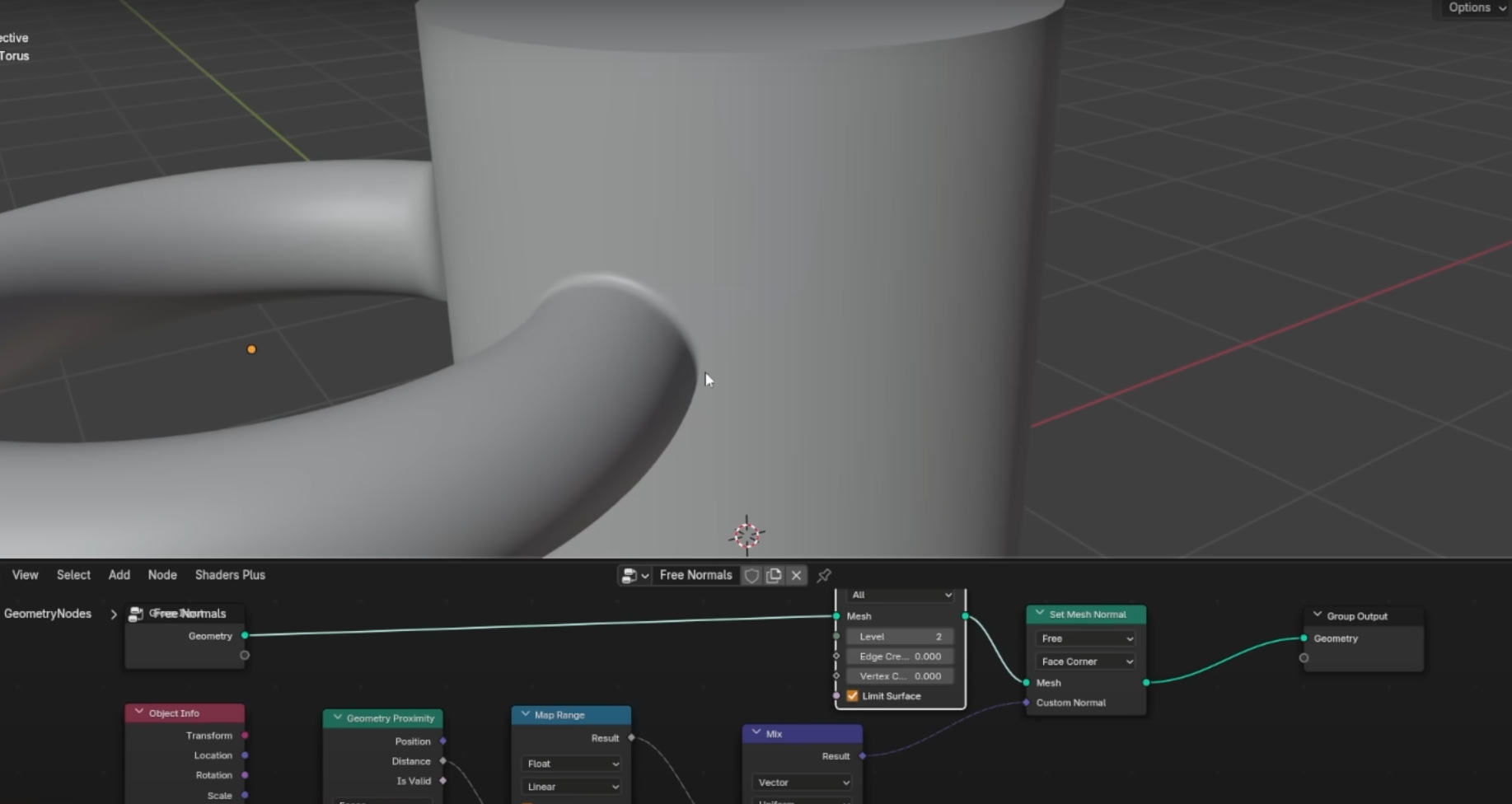Open the Linear interpolation dropdown in Map Range
This screenshot has width=1512, height=804.
click(572, 787)
